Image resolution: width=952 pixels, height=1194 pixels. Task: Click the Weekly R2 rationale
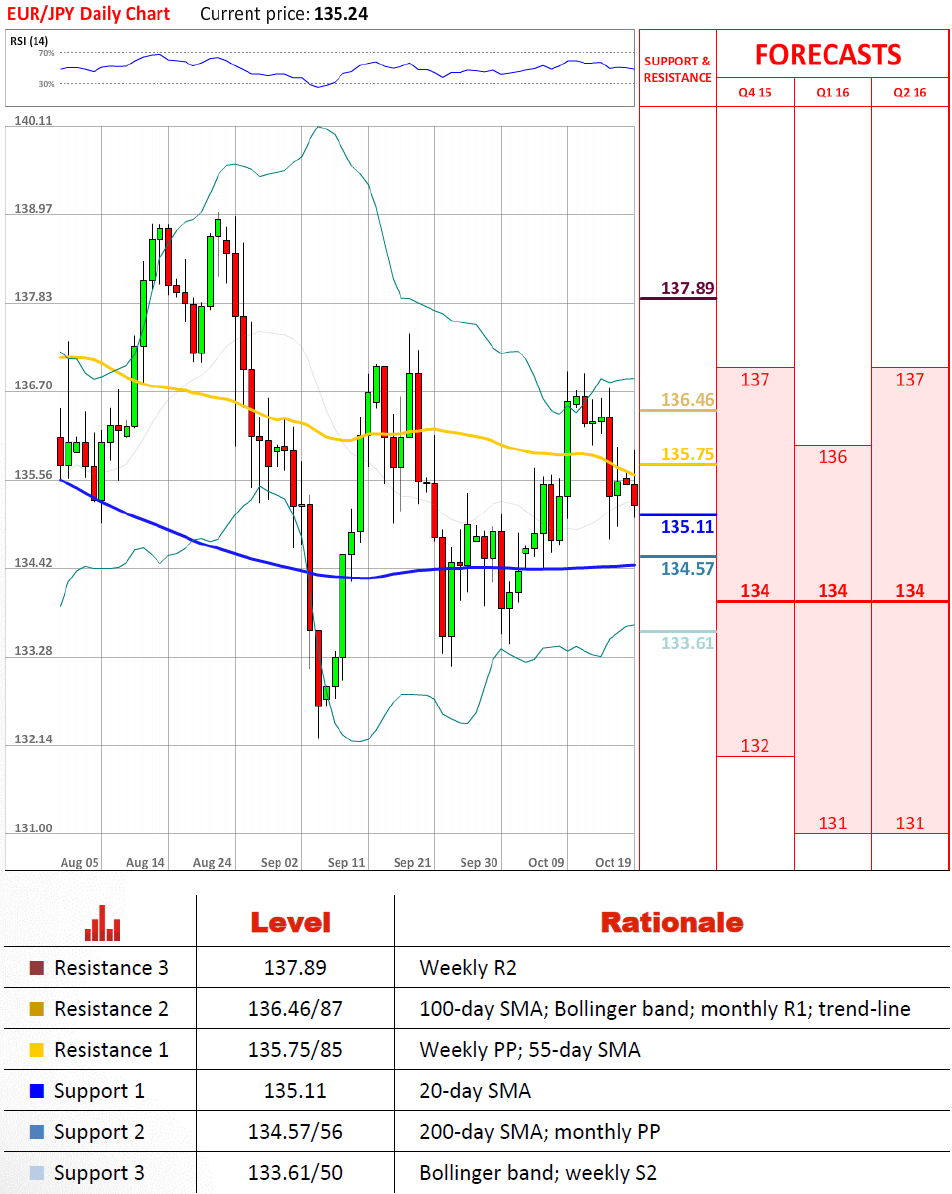(468, 968)
